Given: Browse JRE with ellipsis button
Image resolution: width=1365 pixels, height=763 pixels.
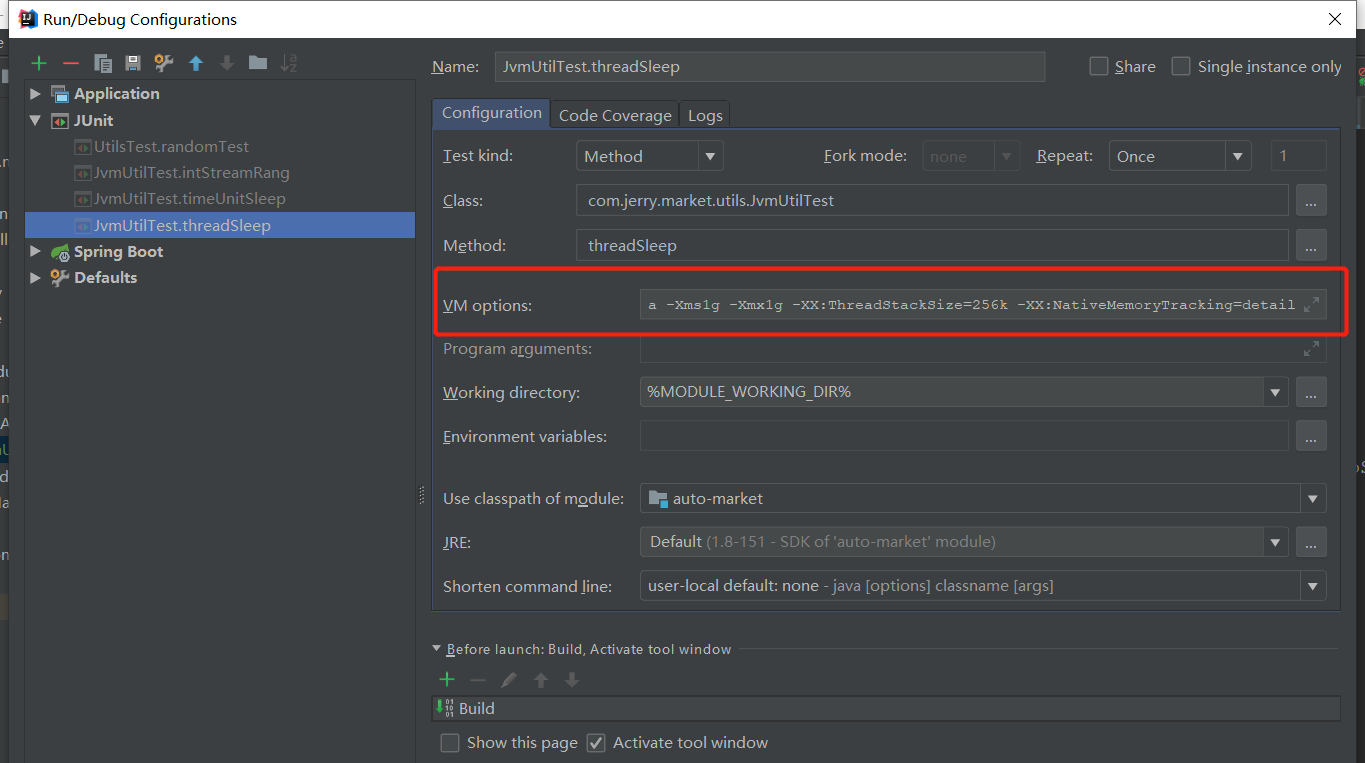Looking at the screenshot, I should click(x=1311, y=542).
